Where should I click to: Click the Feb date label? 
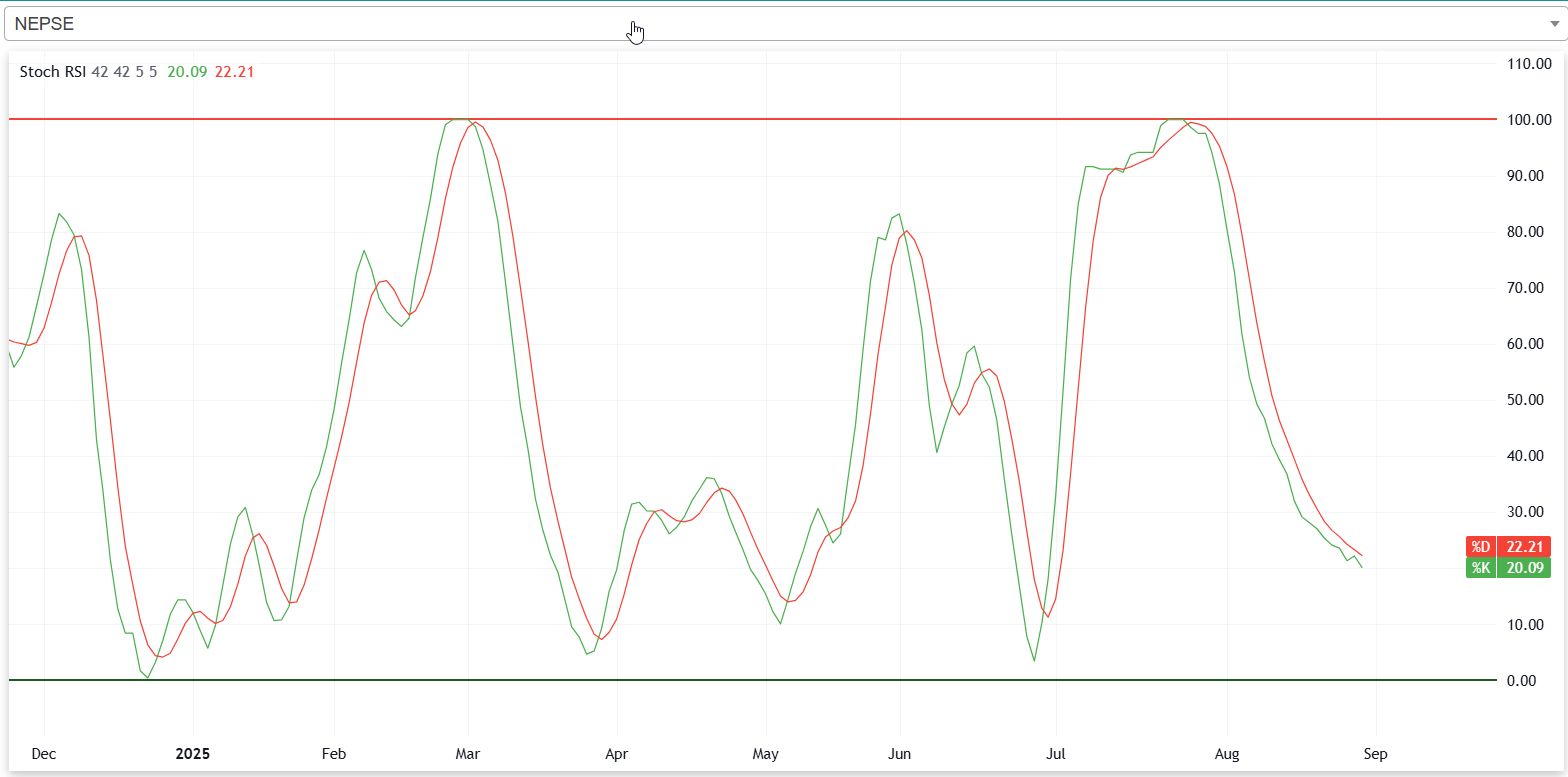click(334, 754)
